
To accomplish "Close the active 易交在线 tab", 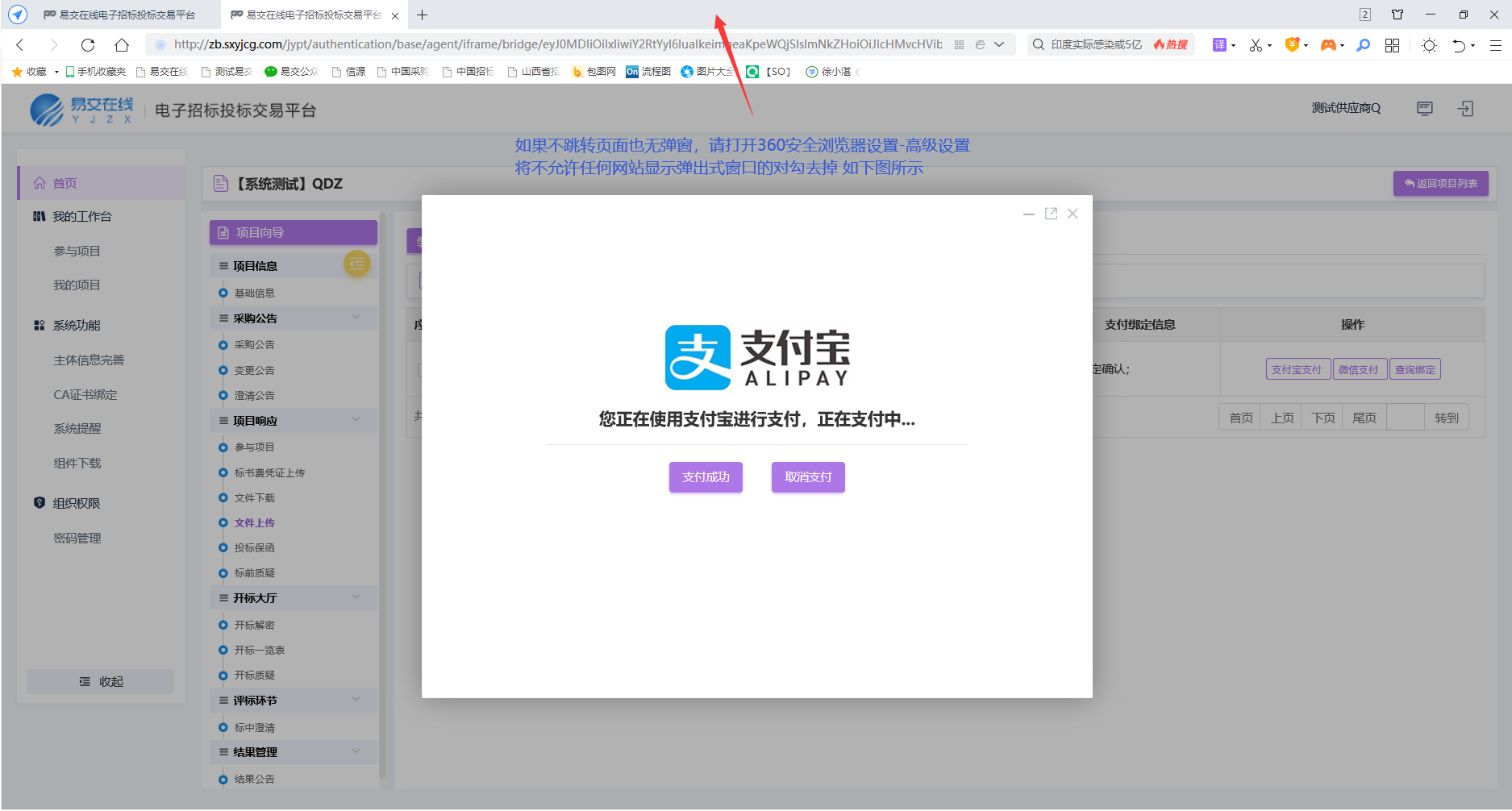I will [395, 15].
